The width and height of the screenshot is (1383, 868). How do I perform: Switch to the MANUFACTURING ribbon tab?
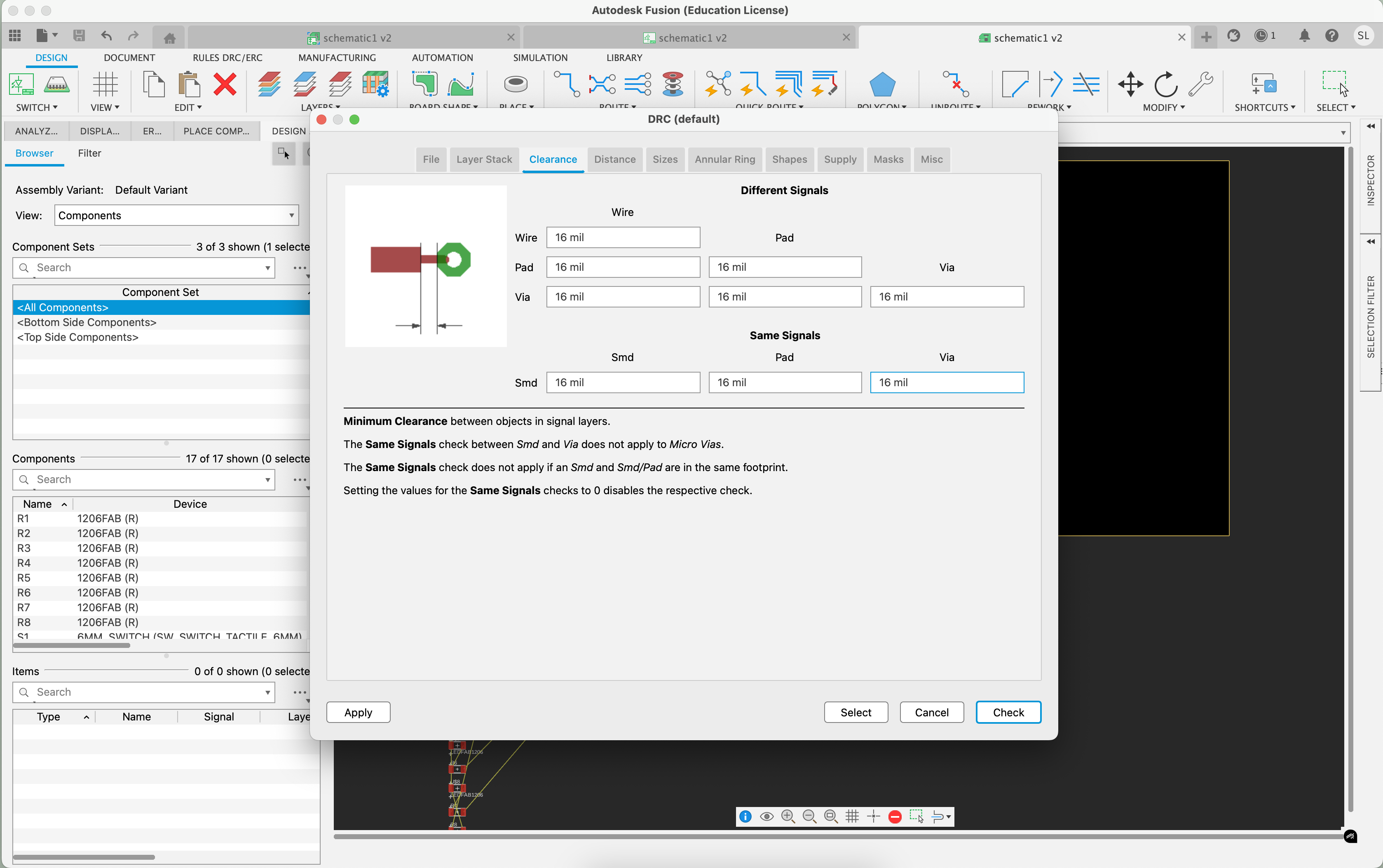click(337, 57)
